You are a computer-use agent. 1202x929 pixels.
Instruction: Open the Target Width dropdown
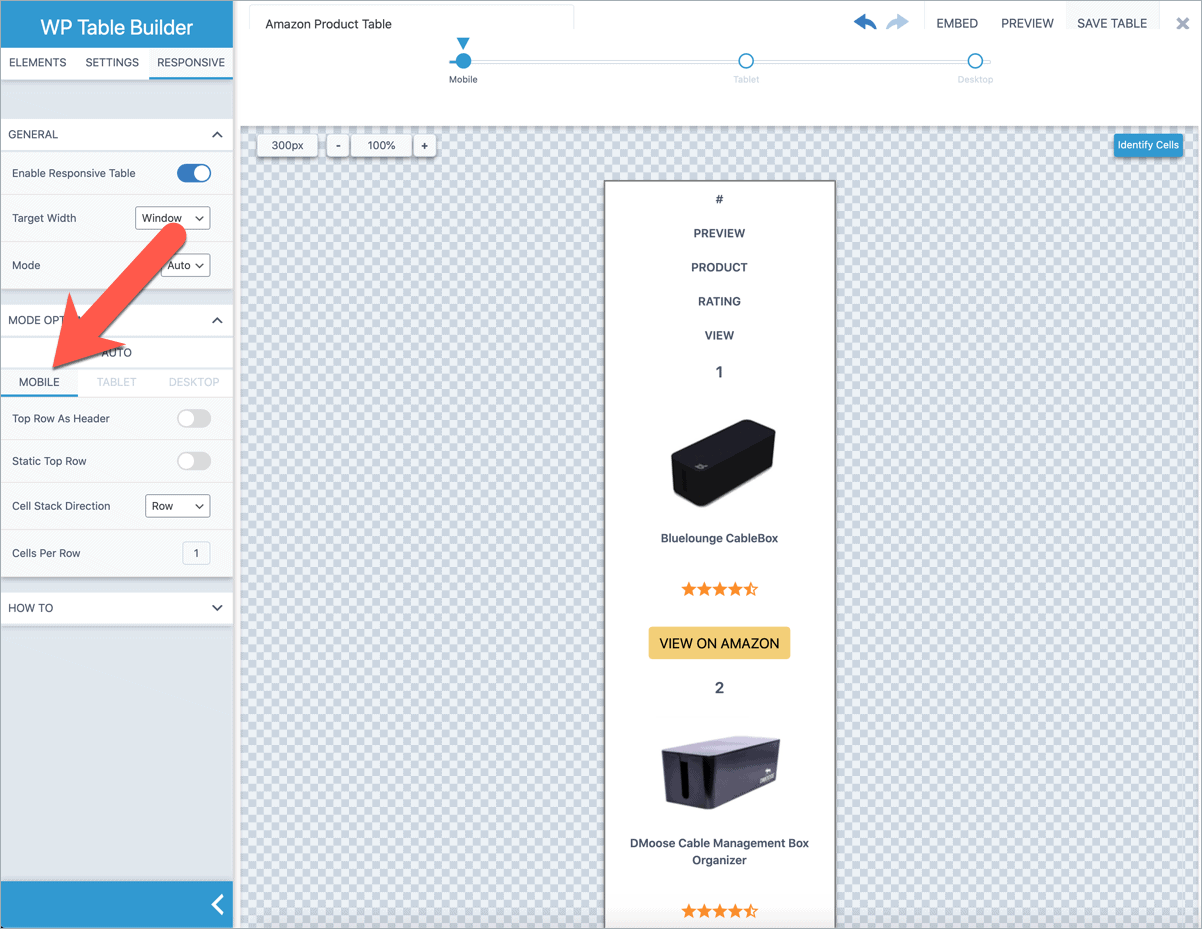(x=172, y=218)
